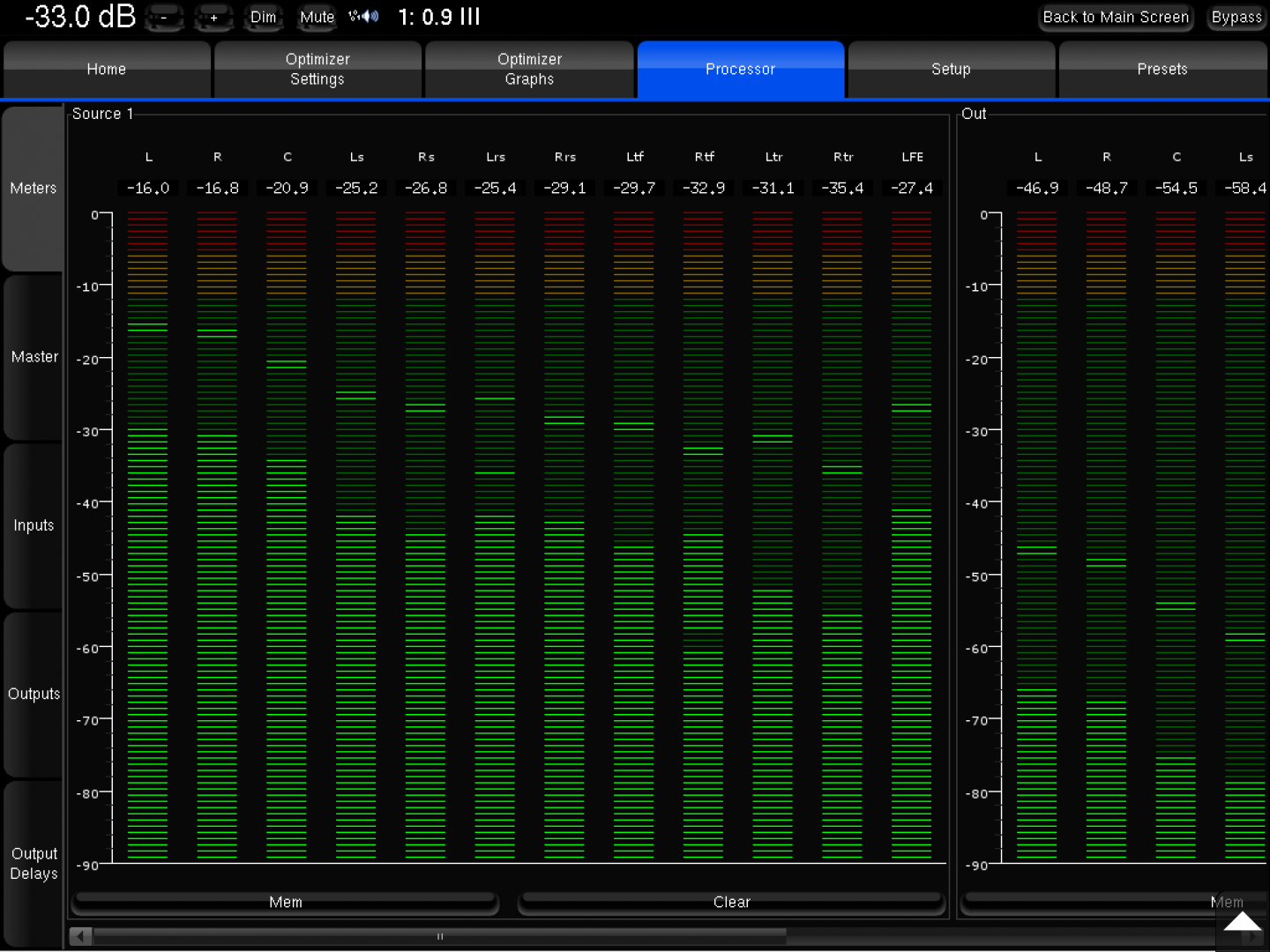Open the Presets tab
Viewport: 1270px width, 952px height.
[1162, 69]
